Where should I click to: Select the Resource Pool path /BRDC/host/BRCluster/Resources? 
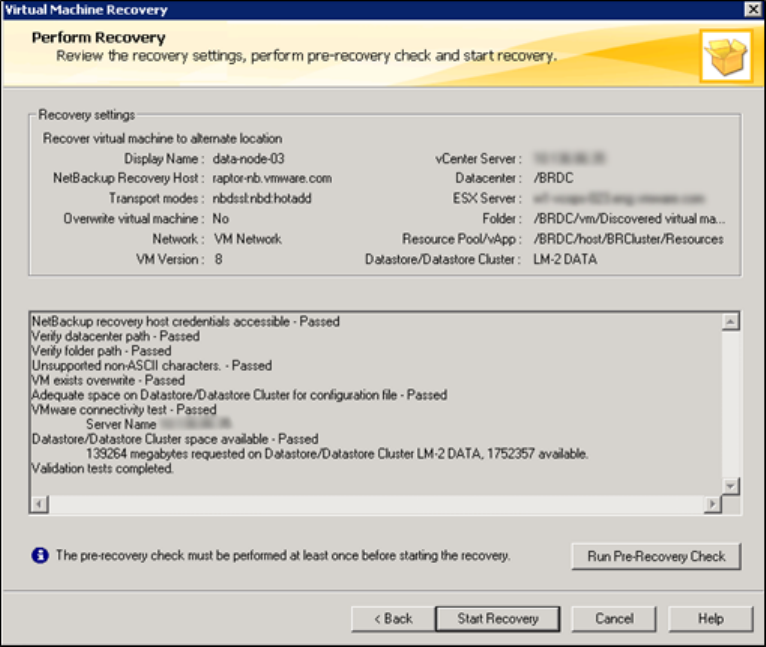[x=628, y=239]
